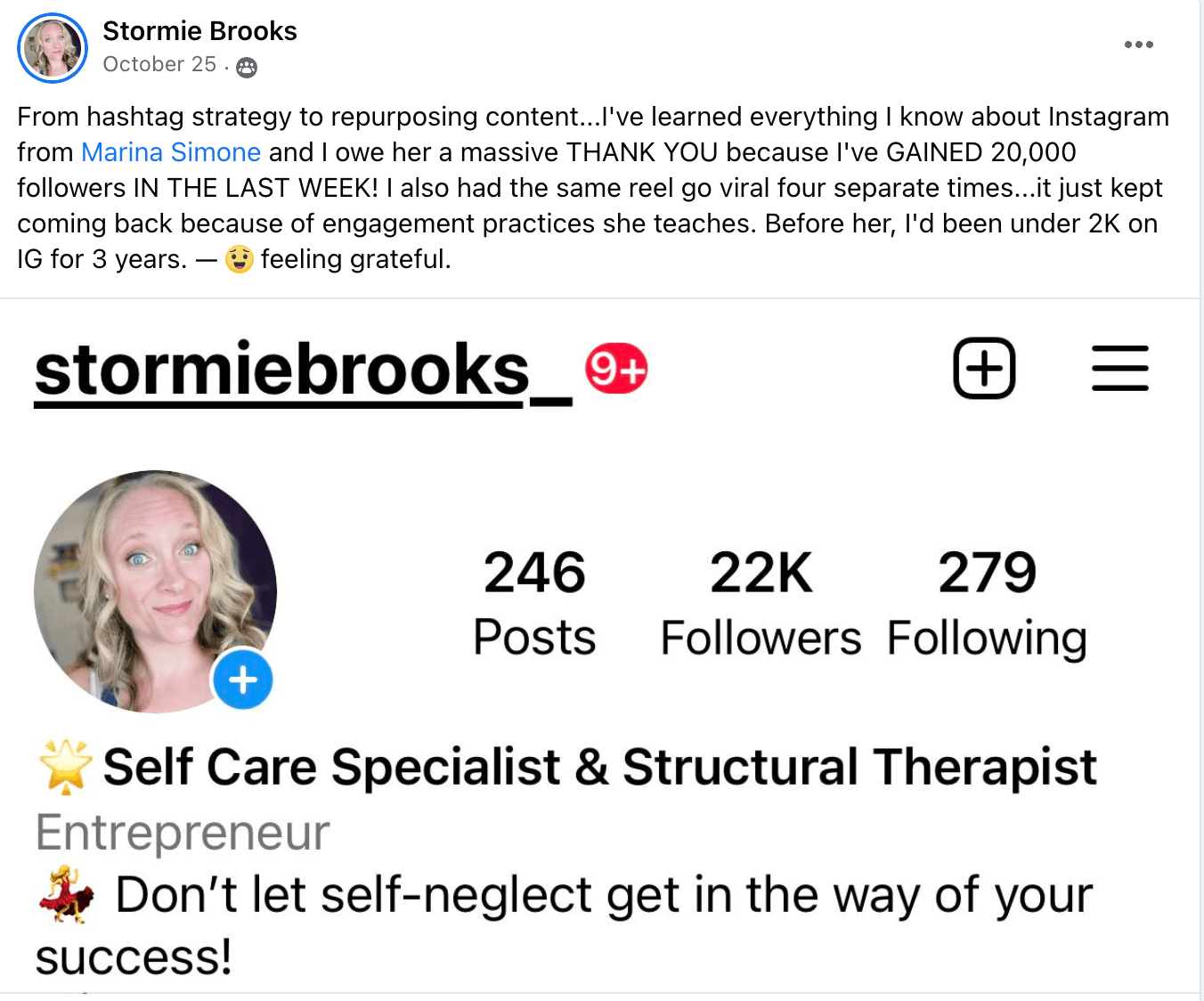The height and width of the screenshot is (1001, 1204).
Task: Open the three-dot post options menu
Action: pos(1138,45)
